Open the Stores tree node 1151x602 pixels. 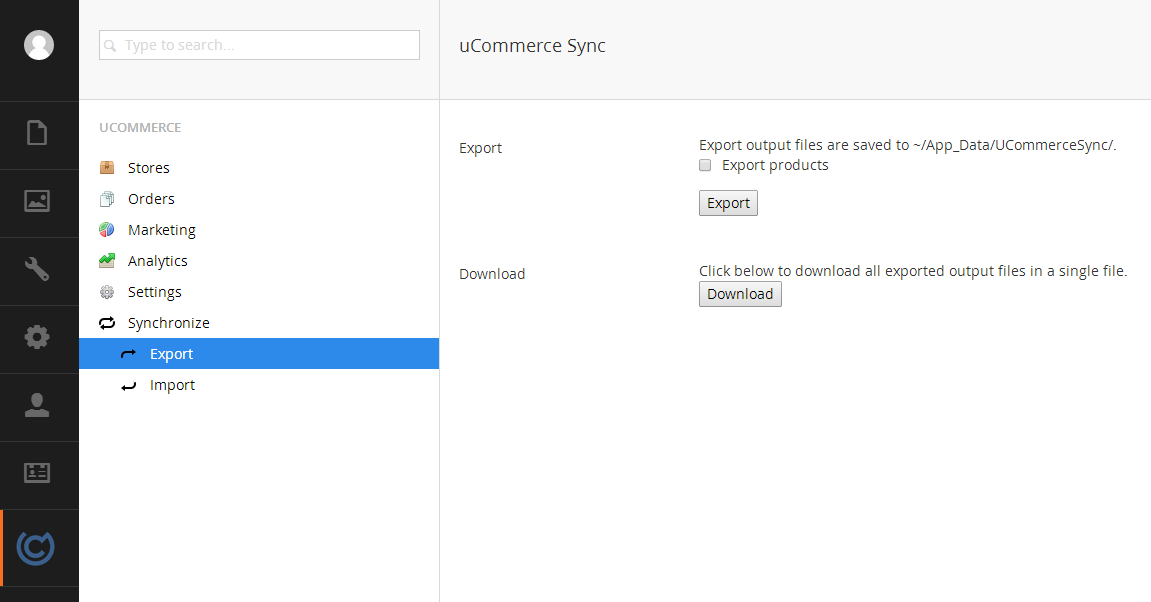pyautogui.click(x=148, y=168)
